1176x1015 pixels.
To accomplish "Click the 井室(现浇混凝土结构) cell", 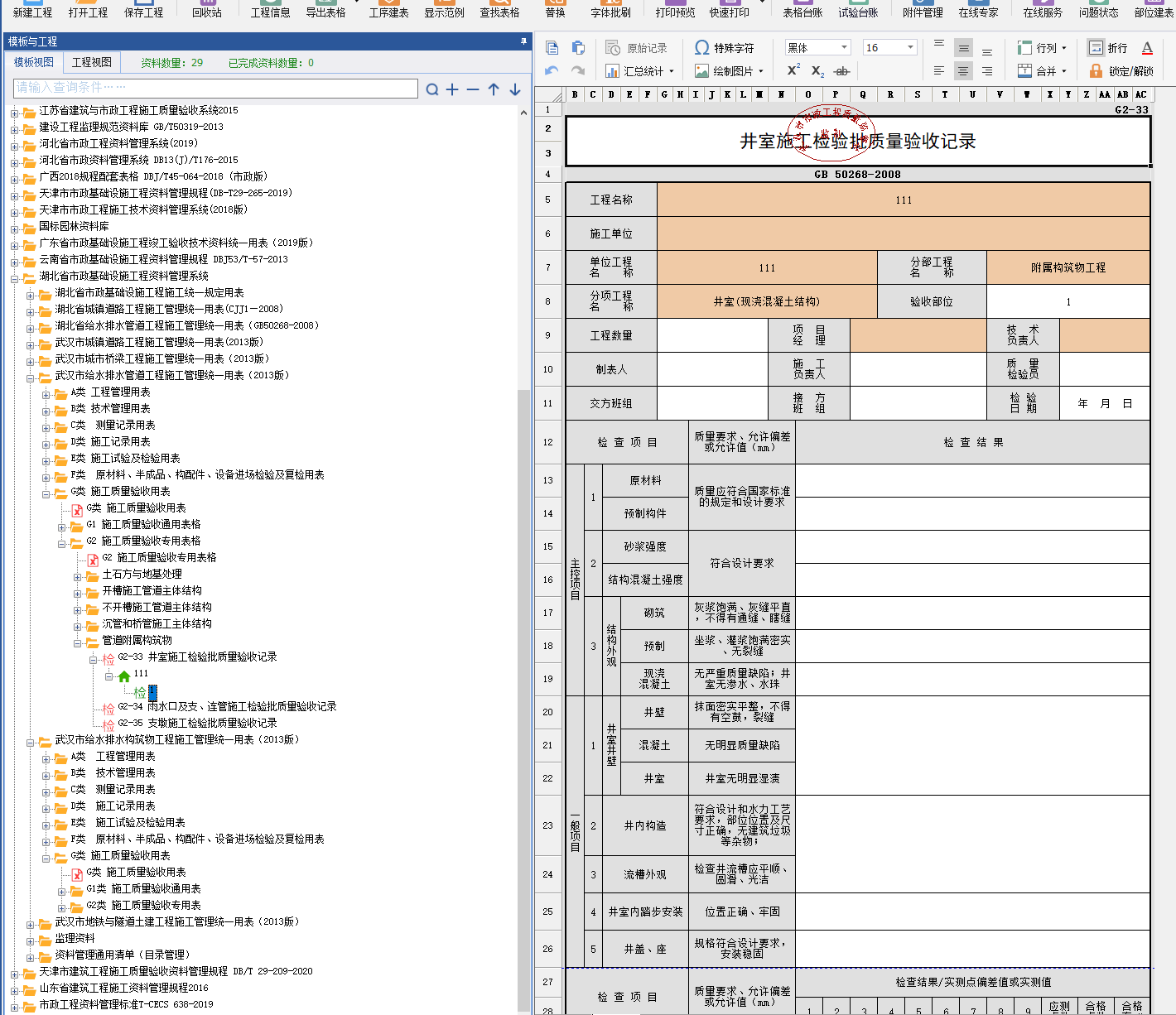I will pos(767,301).
